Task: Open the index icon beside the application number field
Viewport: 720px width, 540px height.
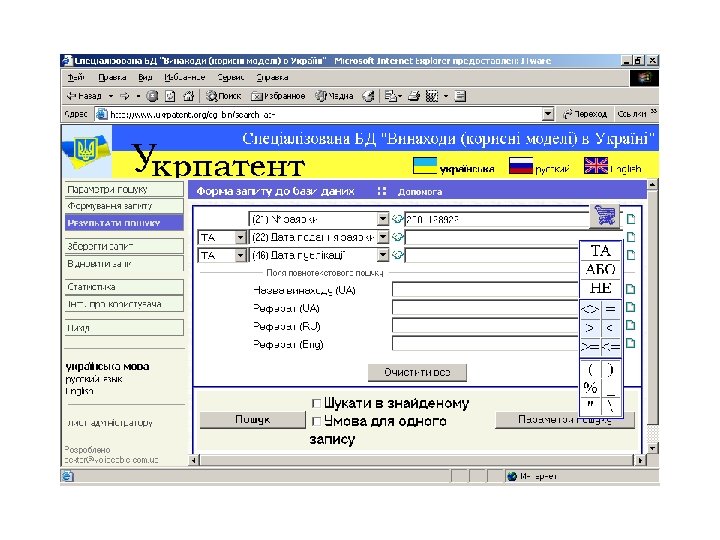Action: [x=398, y=219]
